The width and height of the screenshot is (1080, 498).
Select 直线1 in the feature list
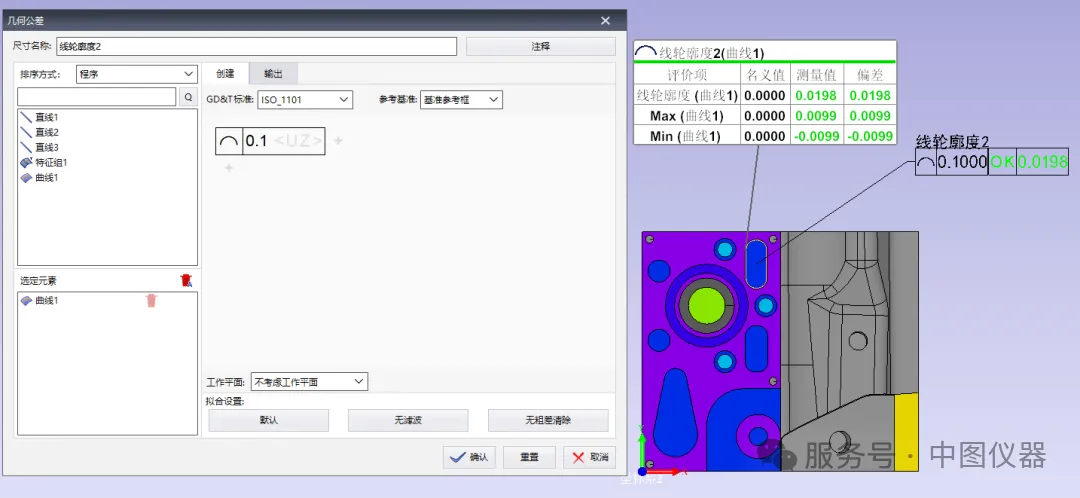point(46,117)
